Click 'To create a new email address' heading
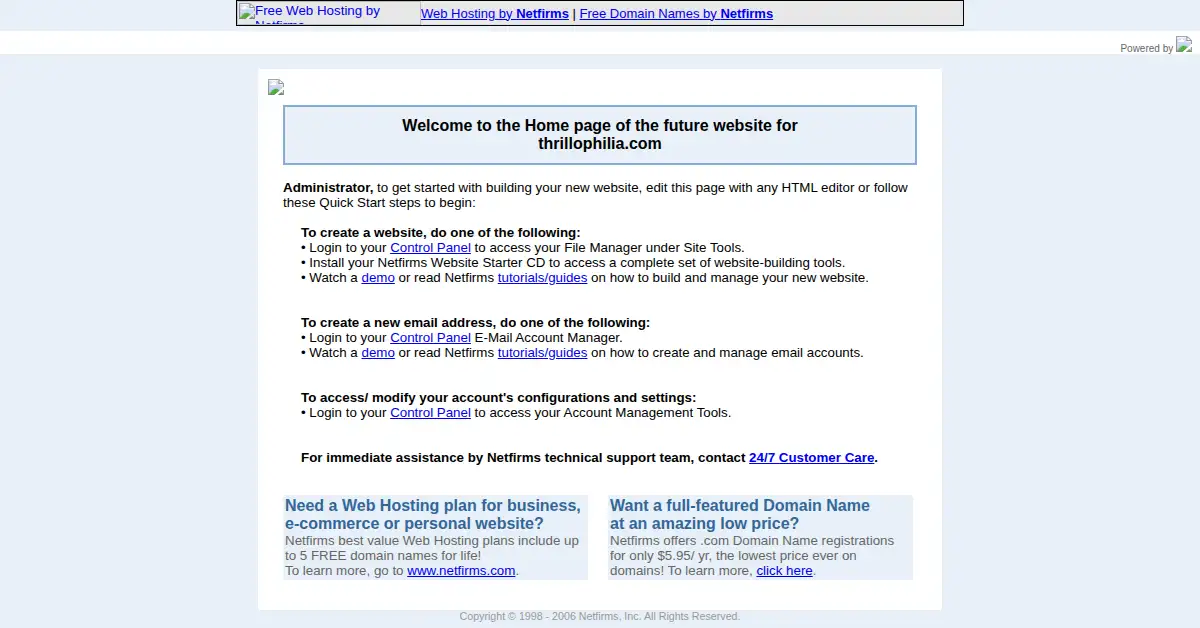The height and width of the screenshot is (628, 1200). [x=475, y=323]
